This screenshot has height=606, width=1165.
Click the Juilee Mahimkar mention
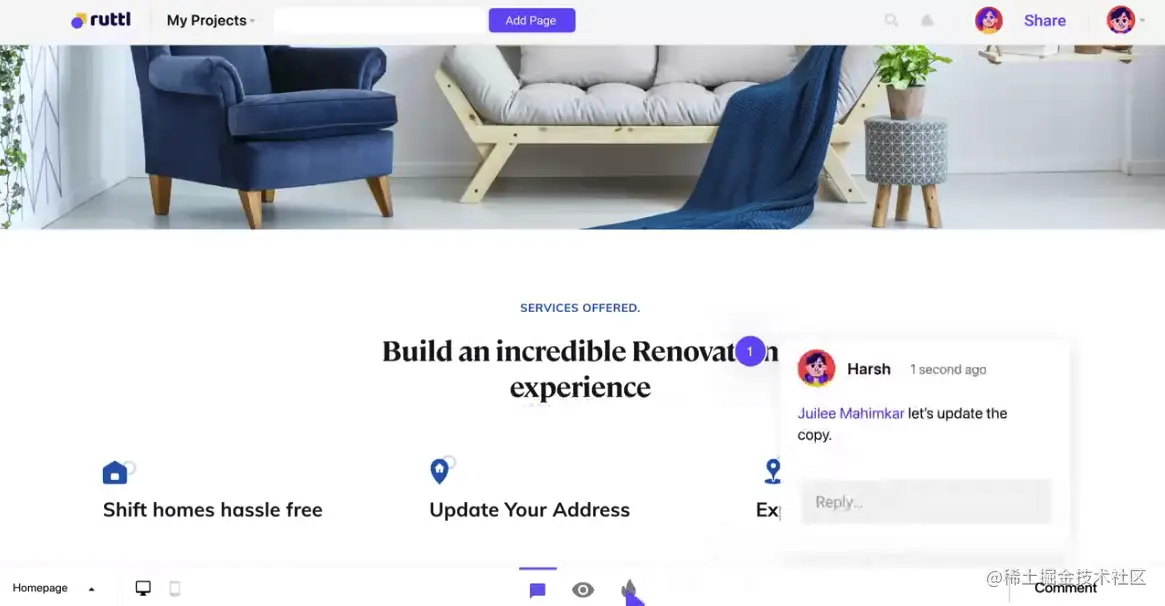851,414
